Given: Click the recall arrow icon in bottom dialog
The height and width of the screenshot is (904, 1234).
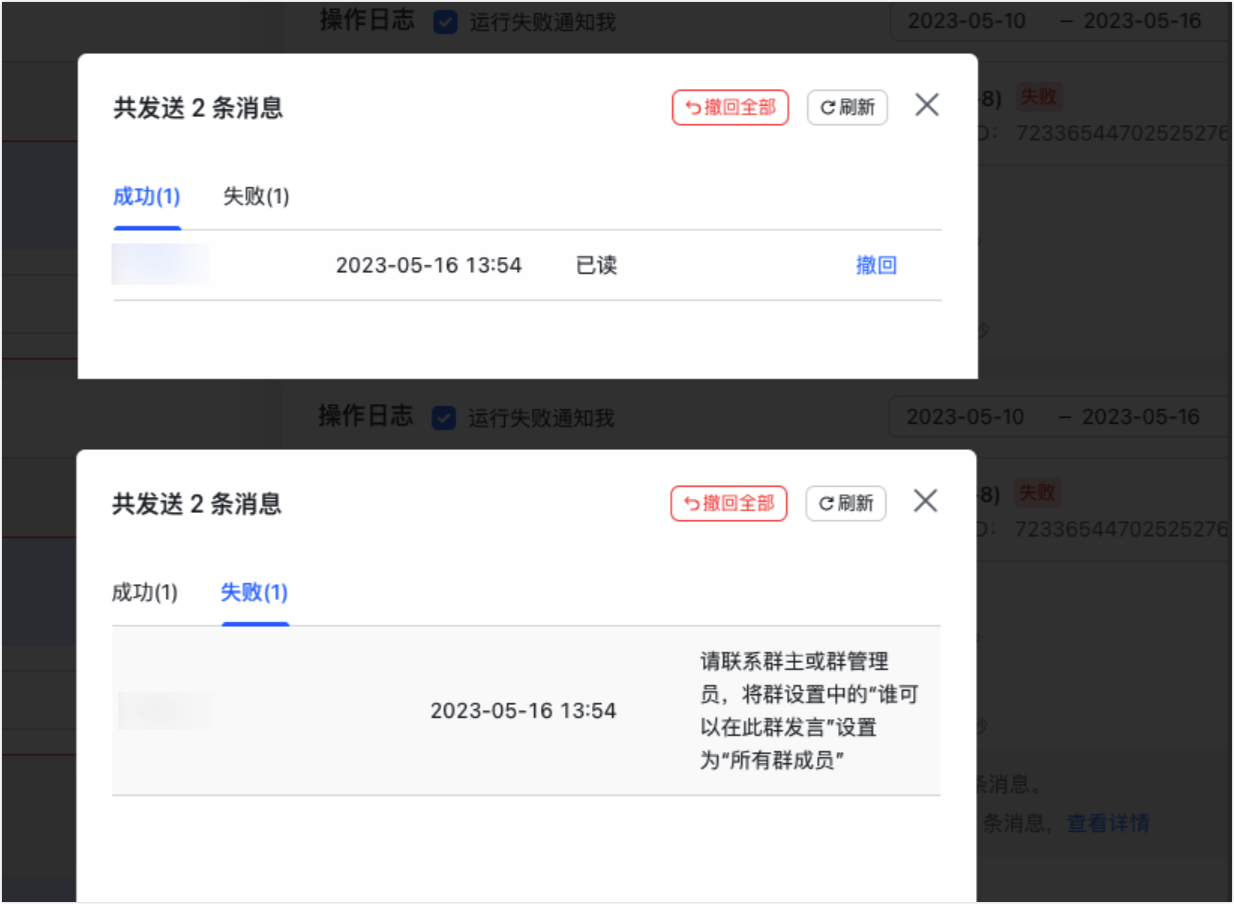Looking at the screenshot, I should tap(692, 503).
